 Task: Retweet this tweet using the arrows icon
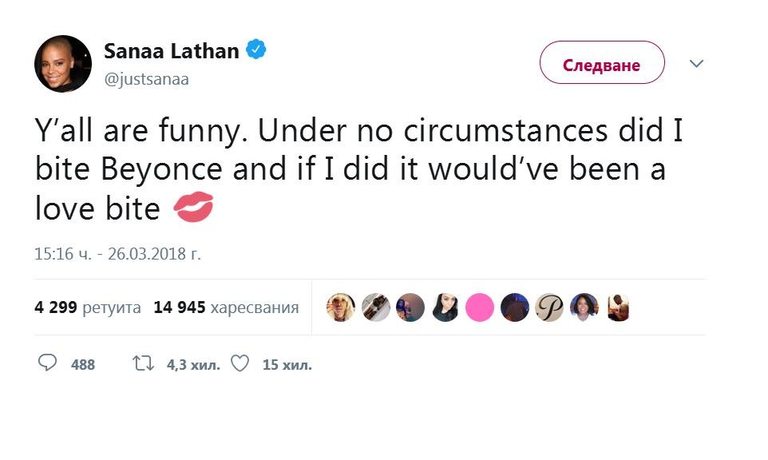pos(143,364)
